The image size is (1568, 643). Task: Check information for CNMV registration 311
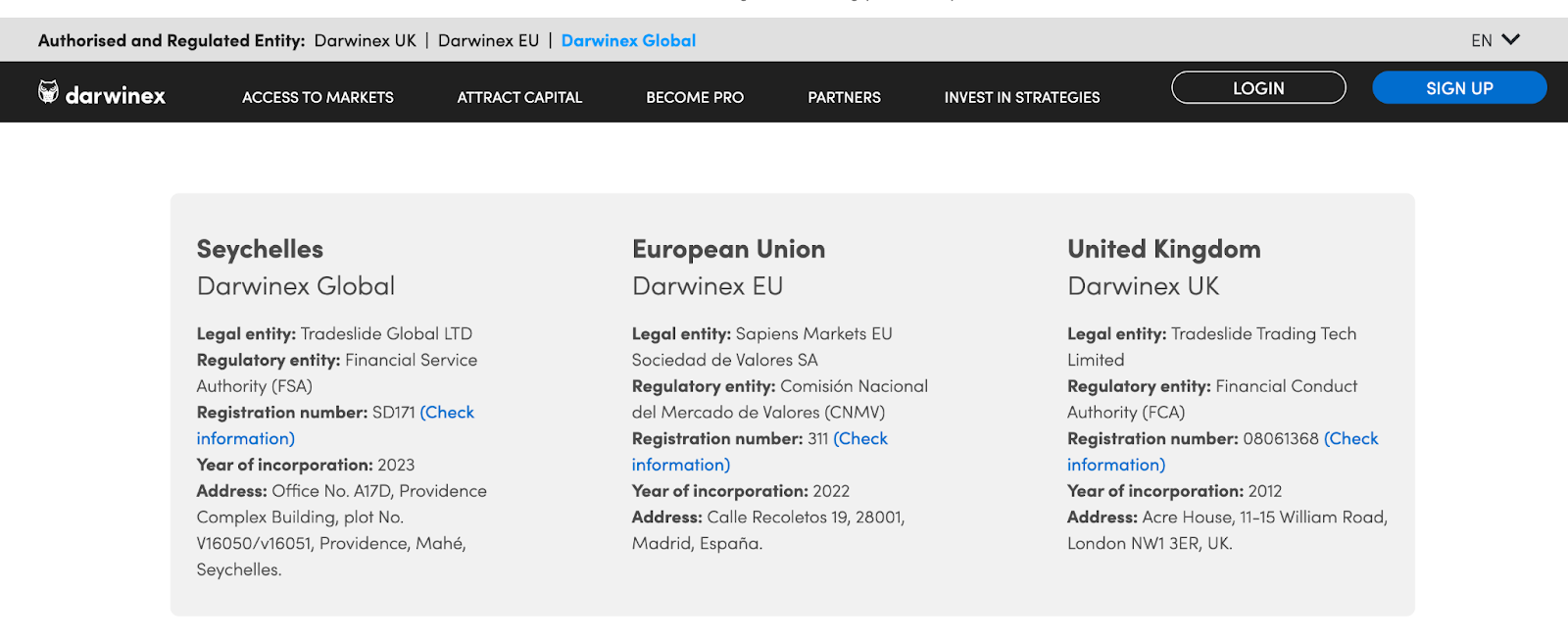pyautogui.click(x=860, y=439)
